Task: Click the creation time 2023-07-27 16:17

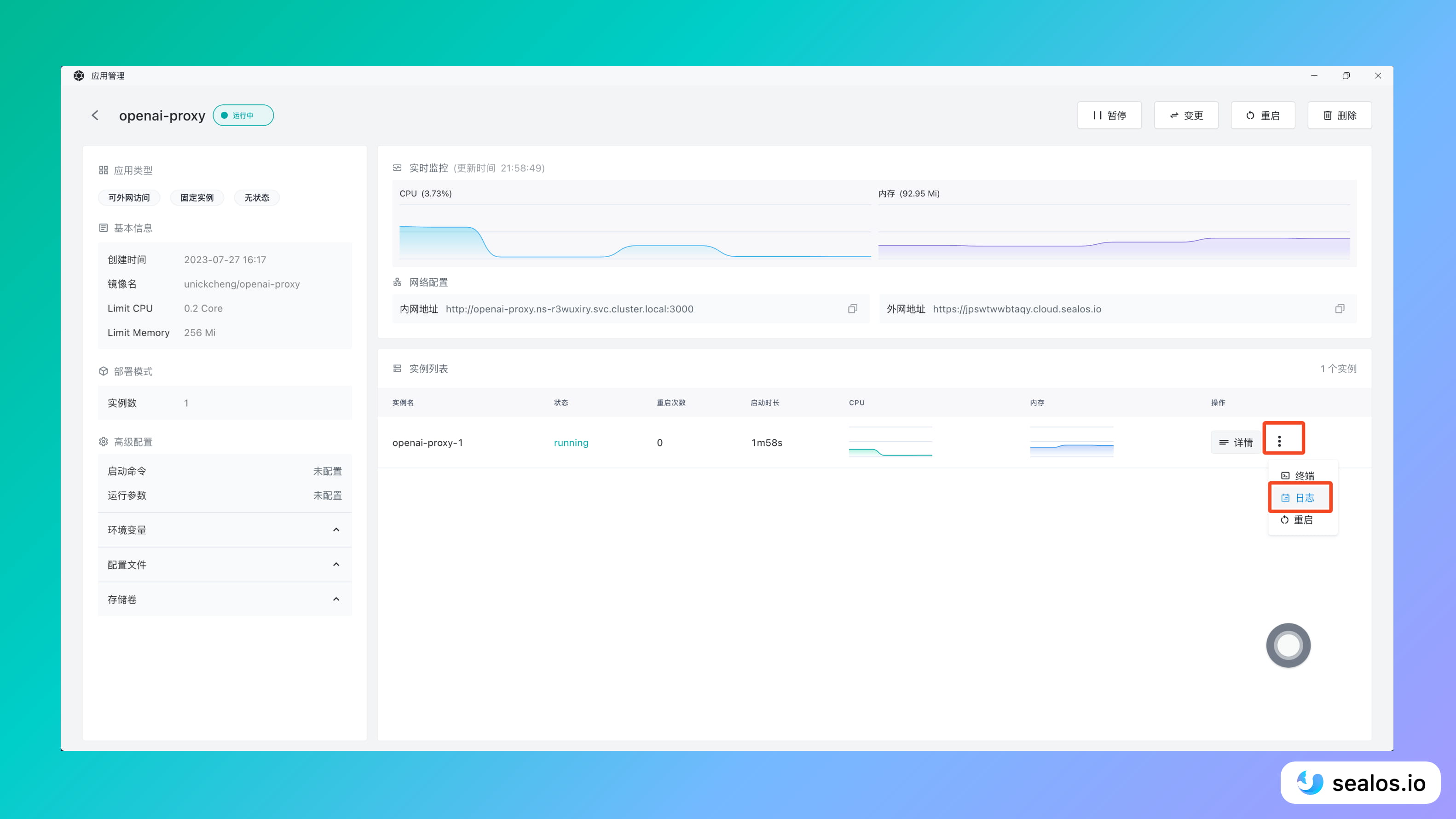Action: click(225, 260)
